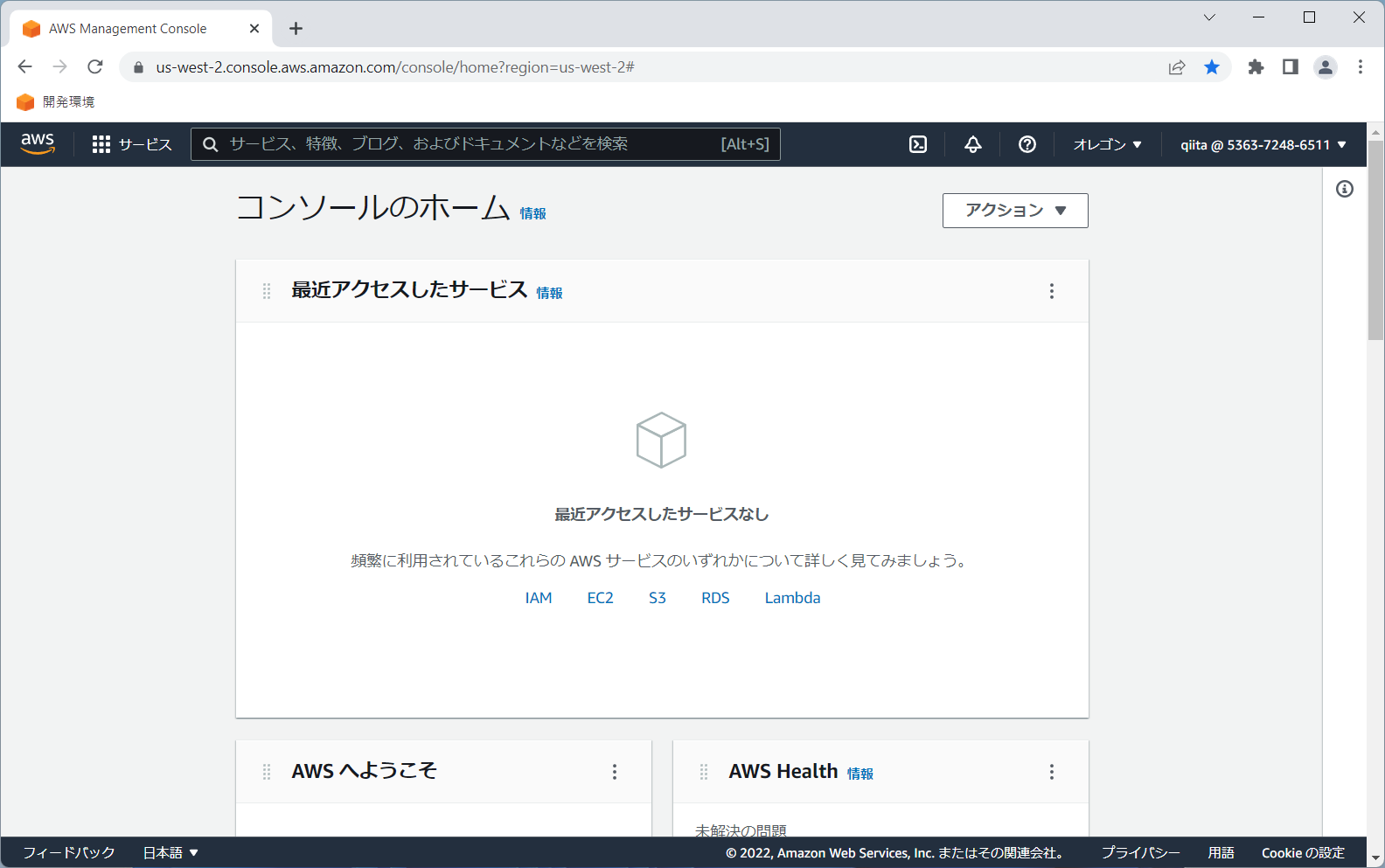Open options menu for AWS Health widget
The image size is (1385, 868).
(1051, 772)
